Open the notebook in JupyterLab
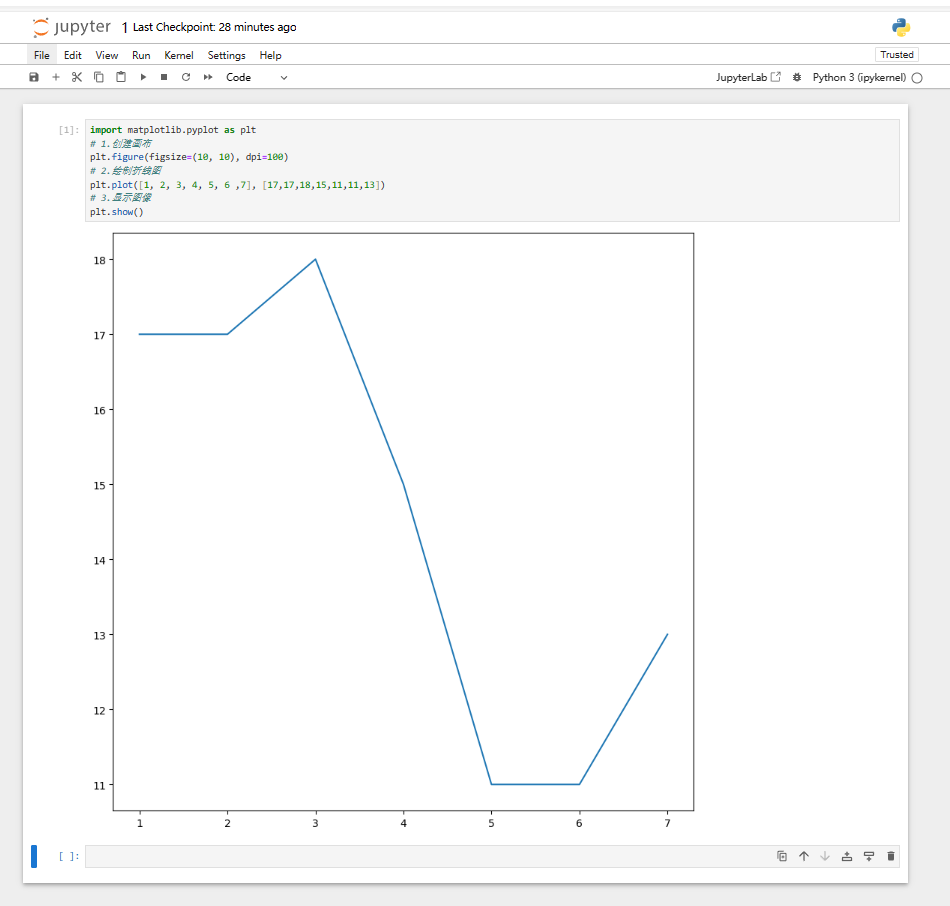This screenshot has width=950, height=906. pyautogui.click(x=748, y=77)
